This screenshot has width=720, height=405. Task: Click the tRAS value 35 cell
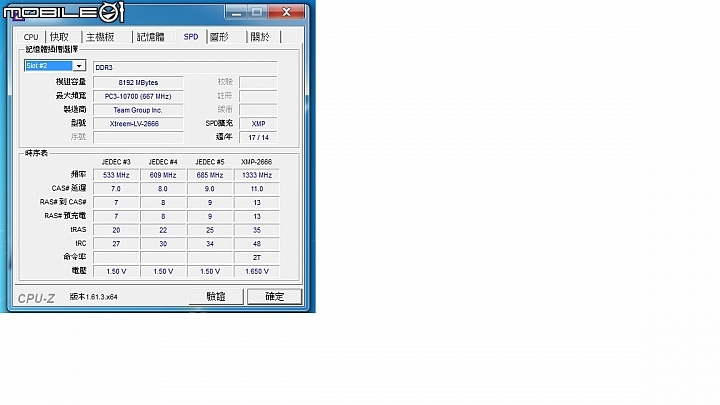(x=257, y=231)
